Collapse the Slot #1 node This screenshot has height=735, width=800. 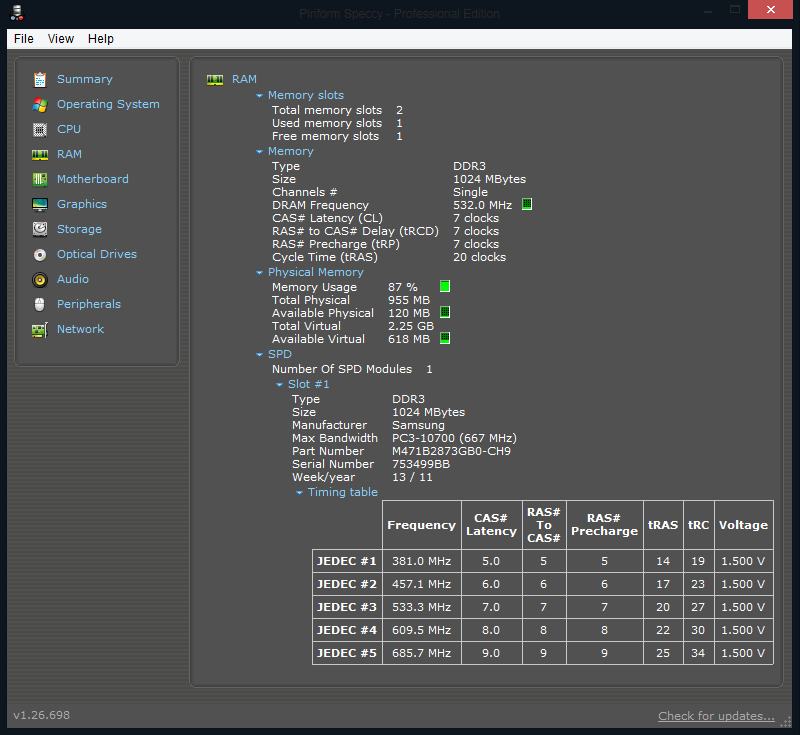[279, 385]
